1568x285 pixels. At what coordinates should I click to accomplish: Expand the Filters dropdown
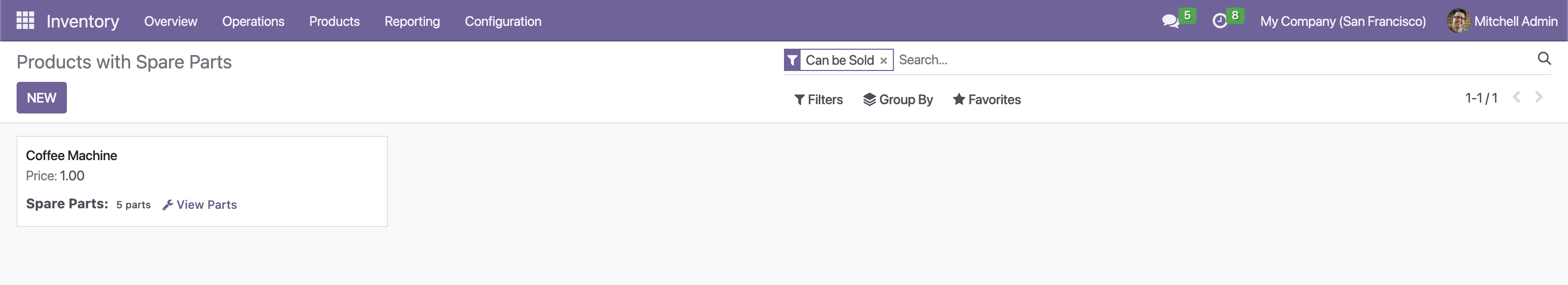click(x=819, y=99)
